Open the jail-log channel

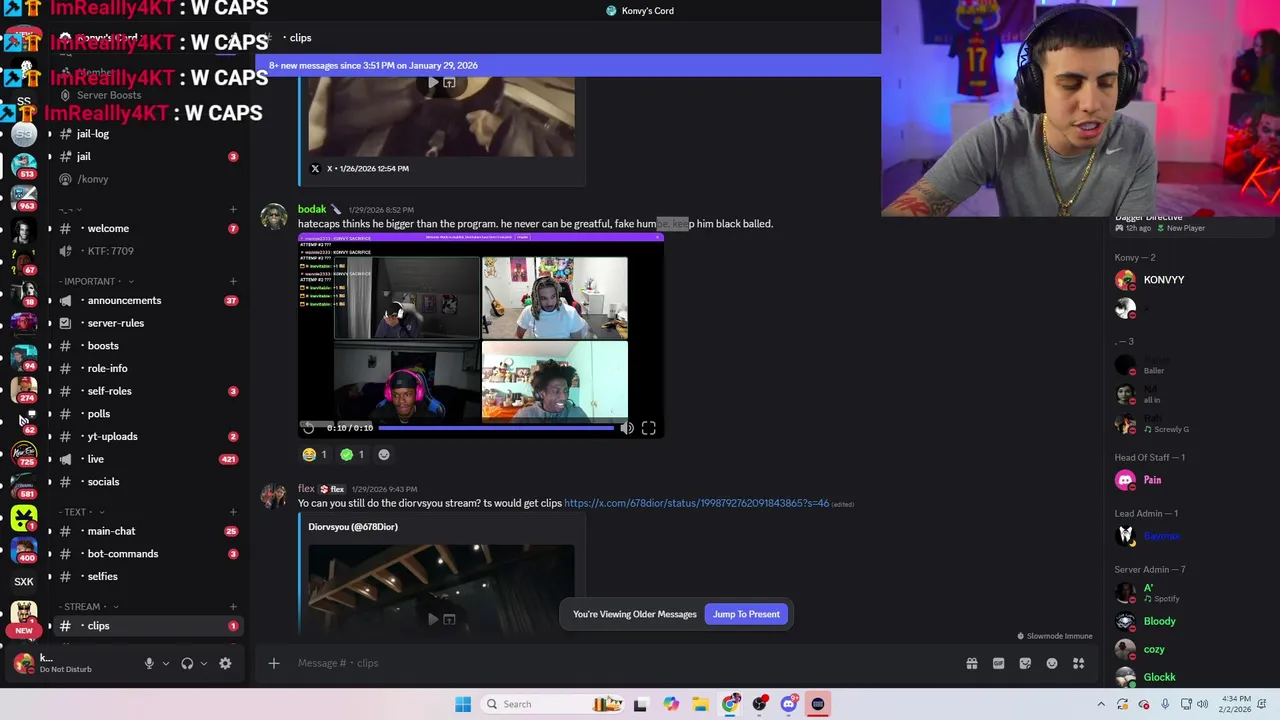pos(146,134)
